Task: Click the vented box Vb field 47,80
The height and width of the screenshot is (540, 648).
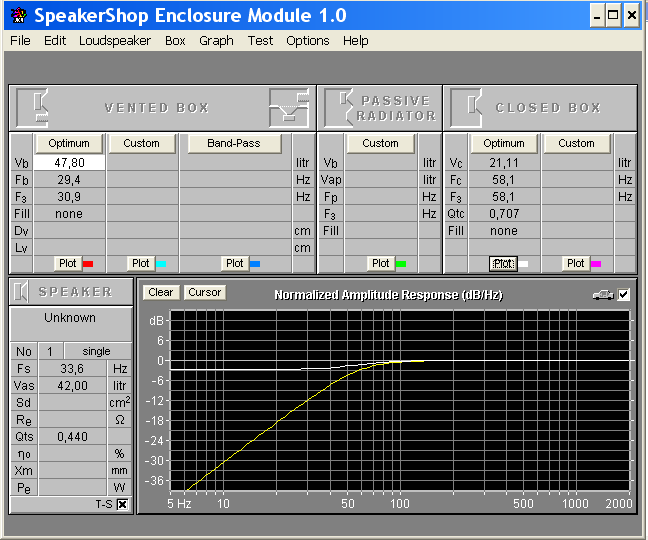Action: [69, 163]
